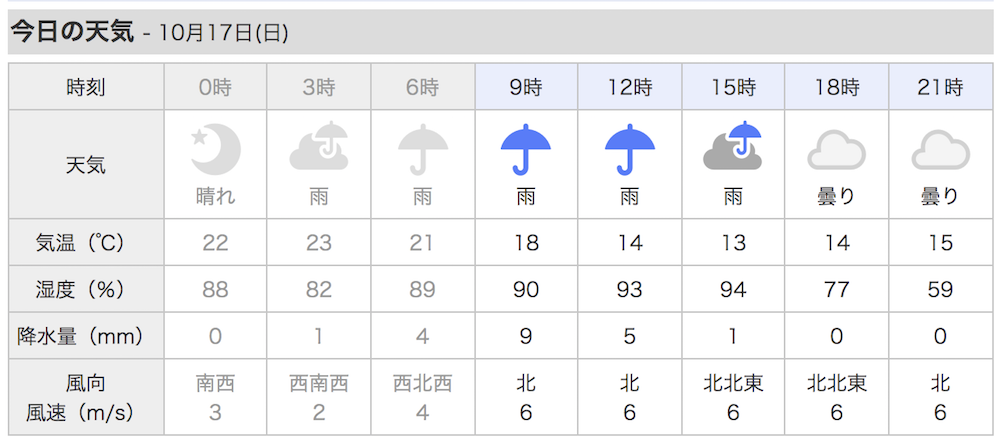Click the 今日の天気 heading

(73, 31)
